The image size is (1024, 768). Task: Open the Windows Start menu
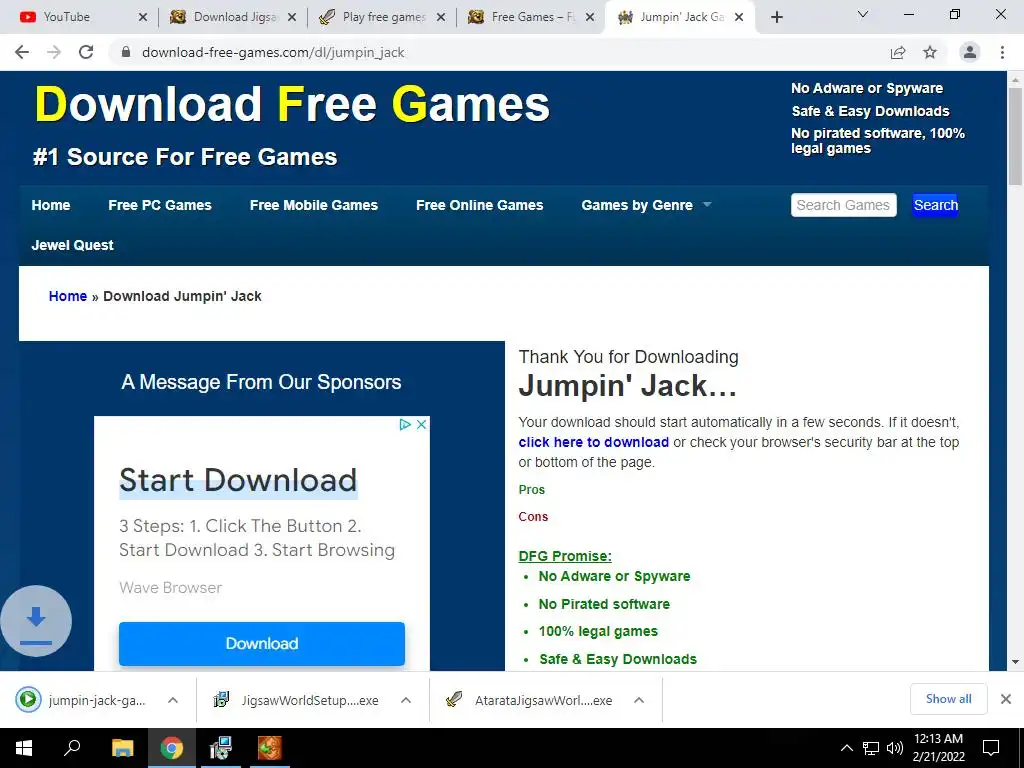point(24,748)
